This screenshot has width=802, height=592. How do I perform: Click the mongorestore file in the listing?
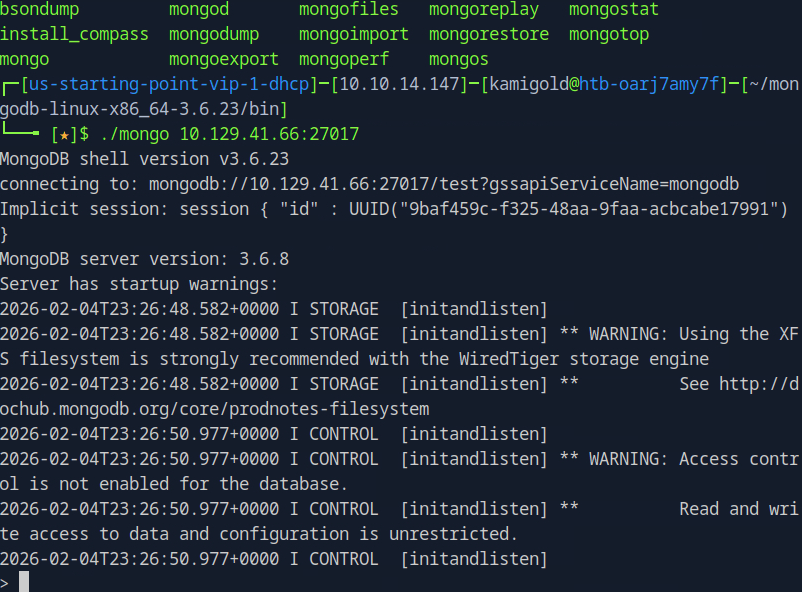pyautogui.click(x=489, y=34)
